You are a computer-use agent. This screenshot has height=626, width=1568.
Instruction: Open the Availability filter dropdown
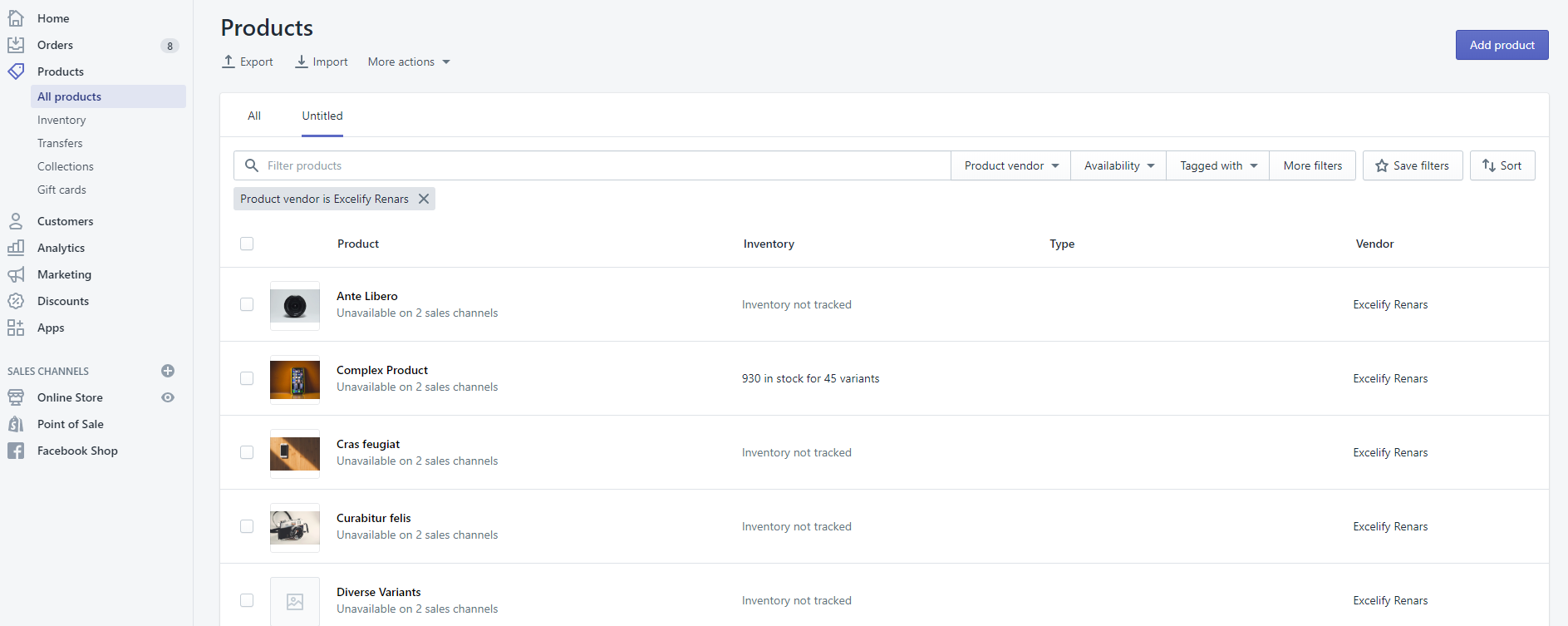(1118, 165)
